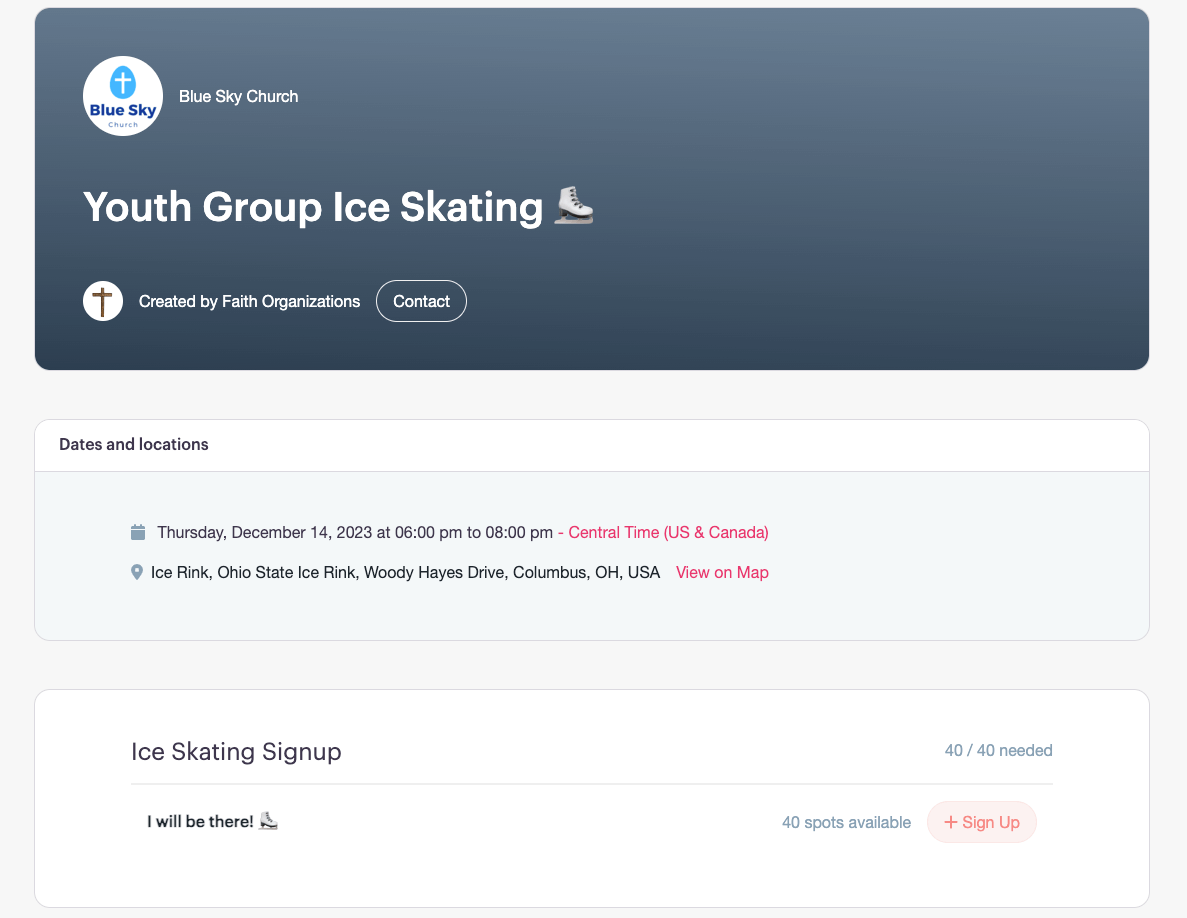Click the Blue Sky Church logo
Image resolution: width=1187 pixels, height=918 pixels.
(x=122, y=96)
